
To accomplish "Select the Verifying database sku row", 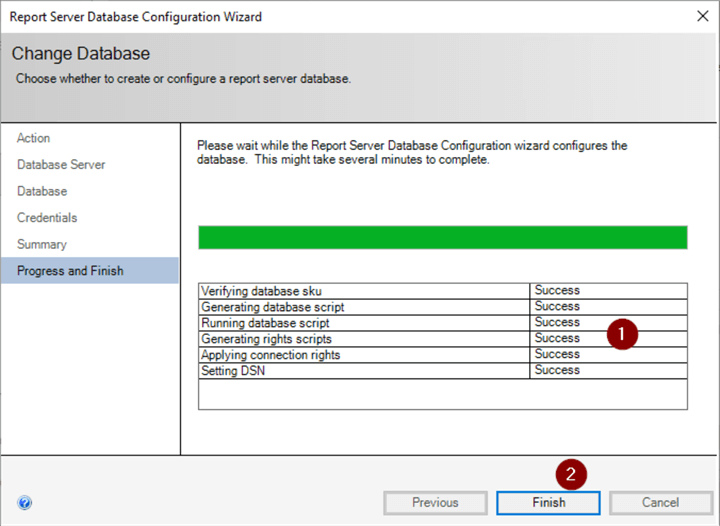I will pyautogui.click(x=363, y=291).
